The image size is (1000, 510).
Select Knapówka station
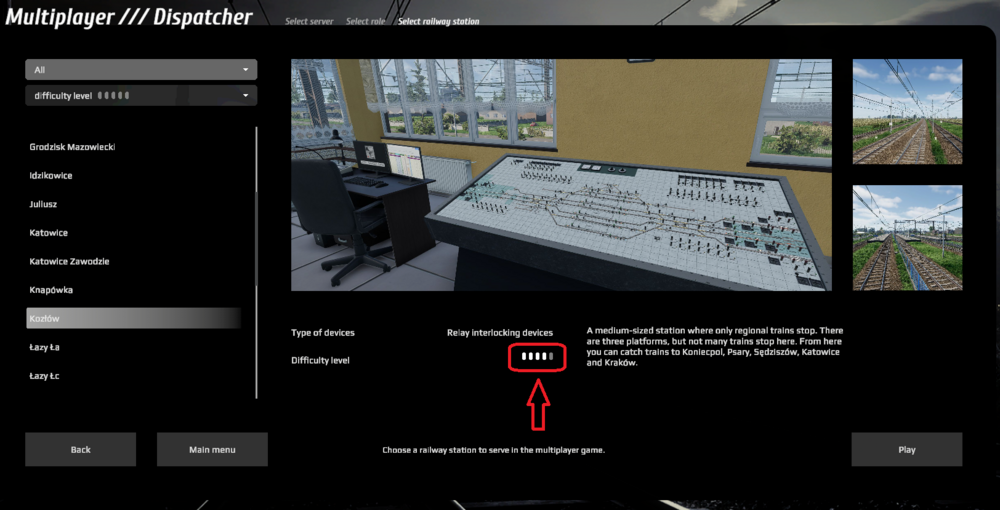pos(51,290)
